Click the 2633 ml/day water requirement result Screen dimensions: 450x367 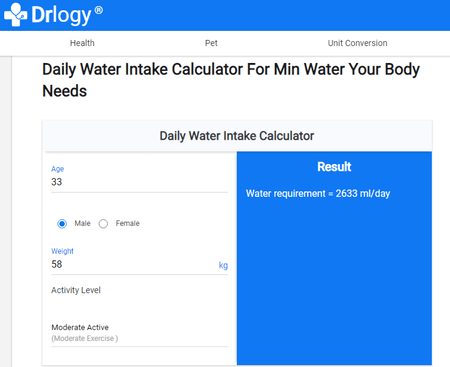click(x=363, y=194)
